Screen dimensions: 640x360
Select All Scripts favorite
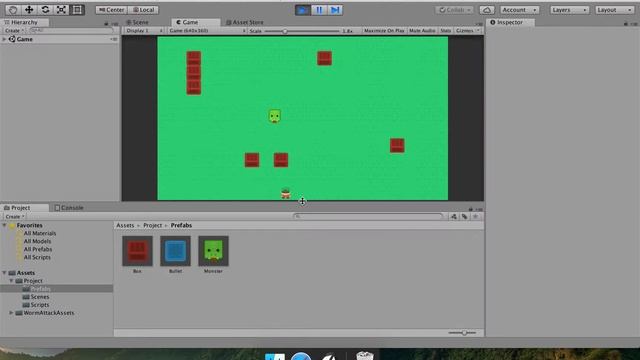(37, 257)
